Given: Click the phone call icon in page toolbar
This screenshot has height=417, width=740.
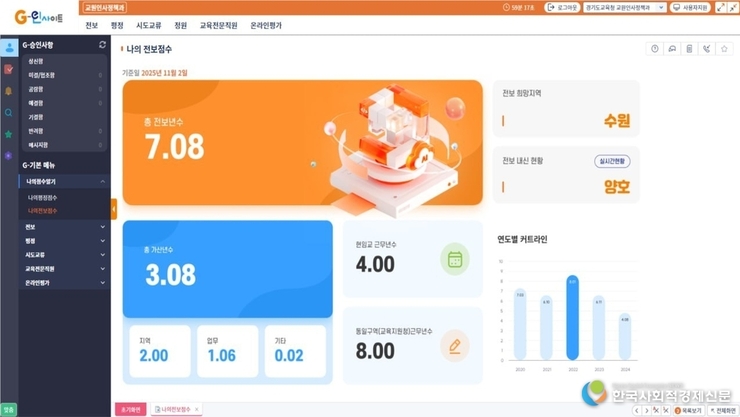Looking at the screenshot, I should [706, 49].
